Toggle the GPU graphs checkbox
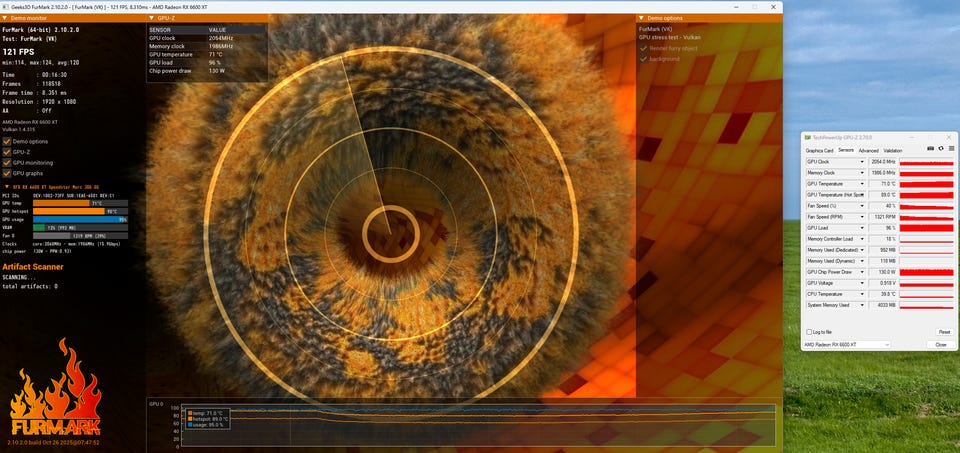 tap(7, 173)
